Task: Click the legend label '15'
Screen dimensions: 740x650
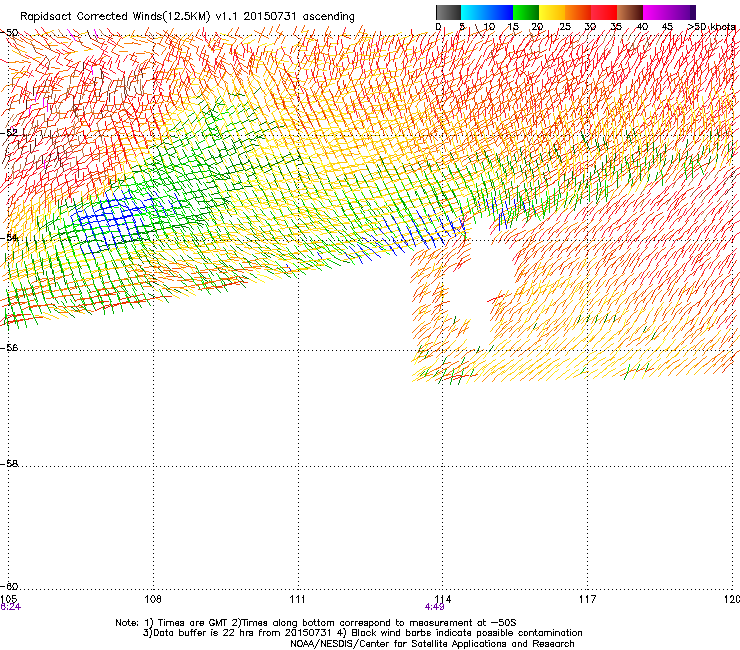Action: 513,26
